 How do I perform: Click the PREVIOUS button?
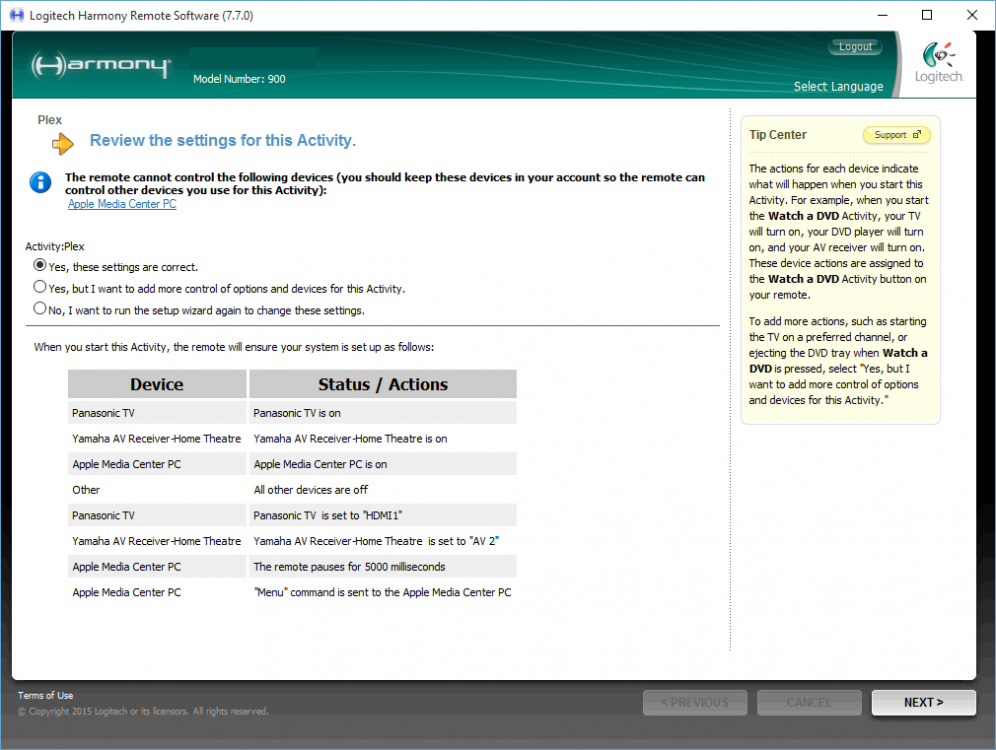coord(694,702)
